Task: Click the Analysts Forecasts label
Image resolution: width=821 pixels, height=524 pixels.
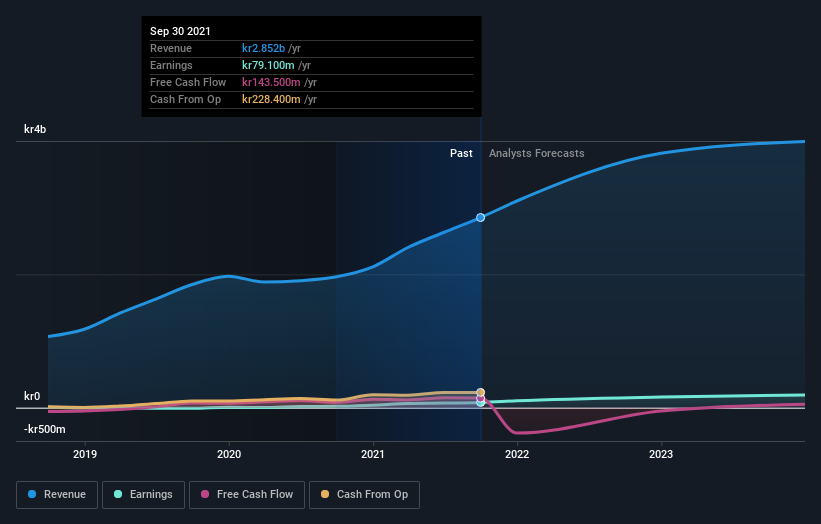Action: click(537, 153)
